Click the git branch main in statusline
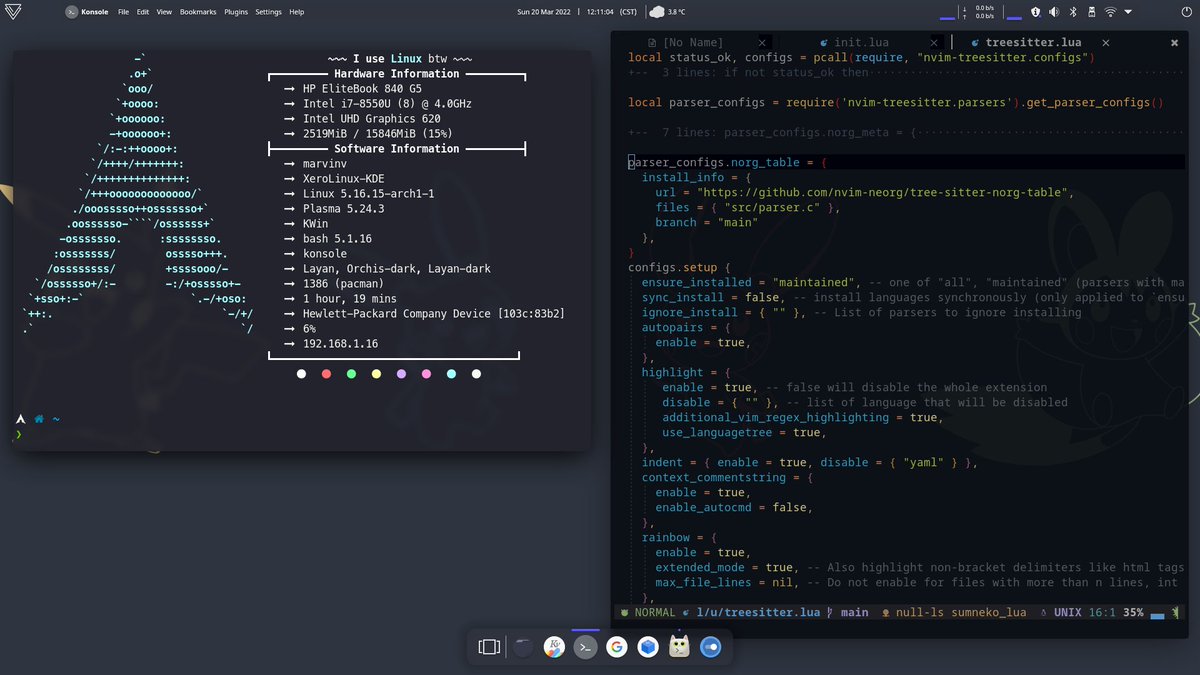This screenshot has width=1200, height=675. coord(848,612)
